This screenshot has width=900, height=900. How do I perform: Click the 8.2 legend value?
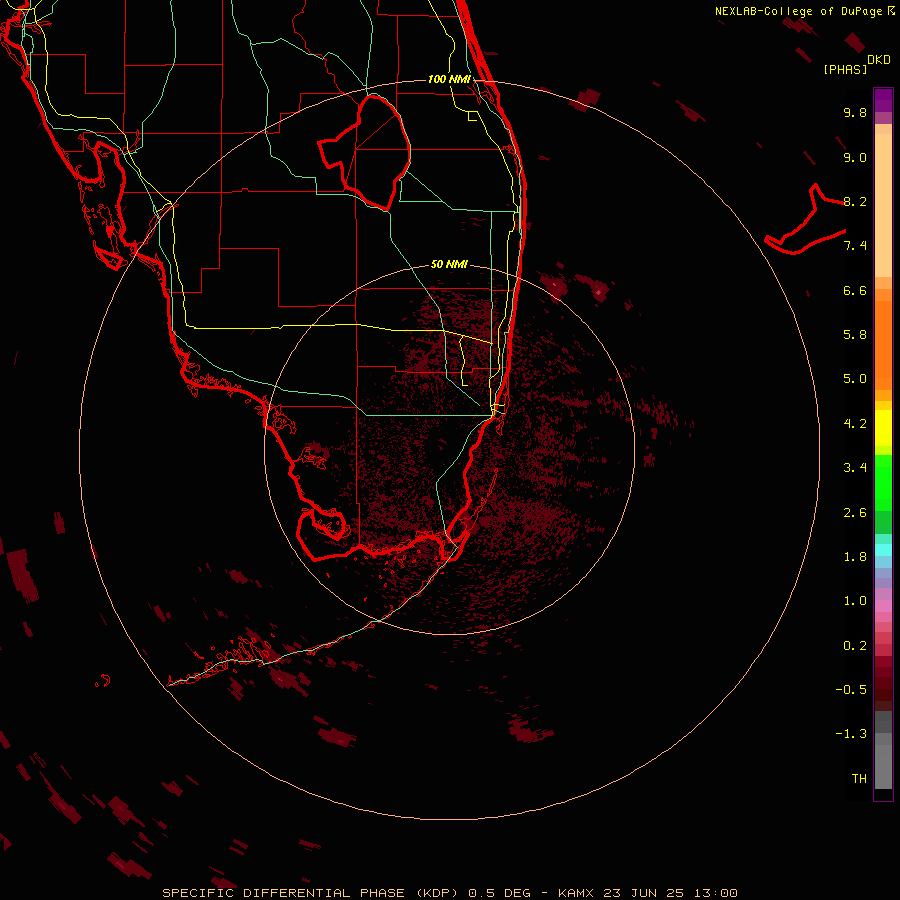point(855,201)
